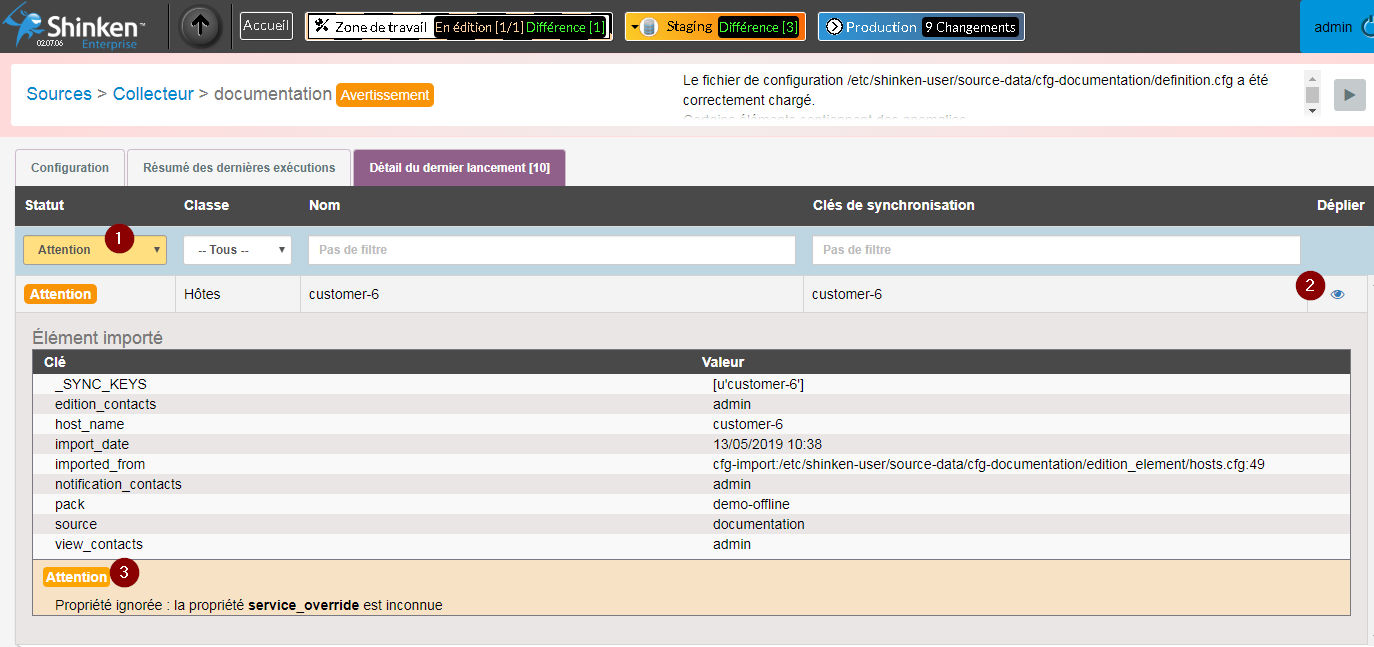Click the Production arrow icon

(x=834, y=27)
